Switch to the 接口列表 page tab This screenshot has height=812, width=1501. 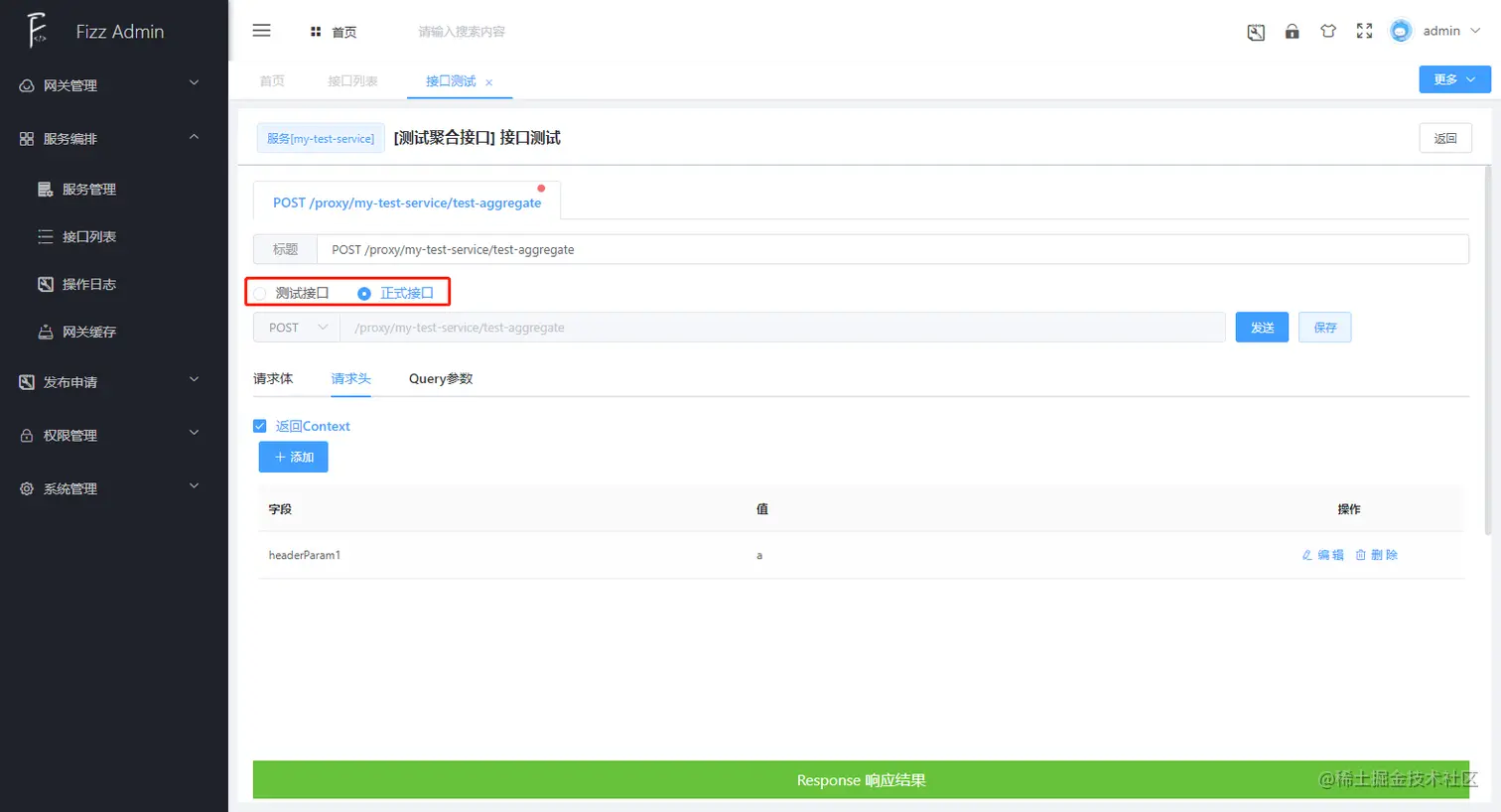352,81
